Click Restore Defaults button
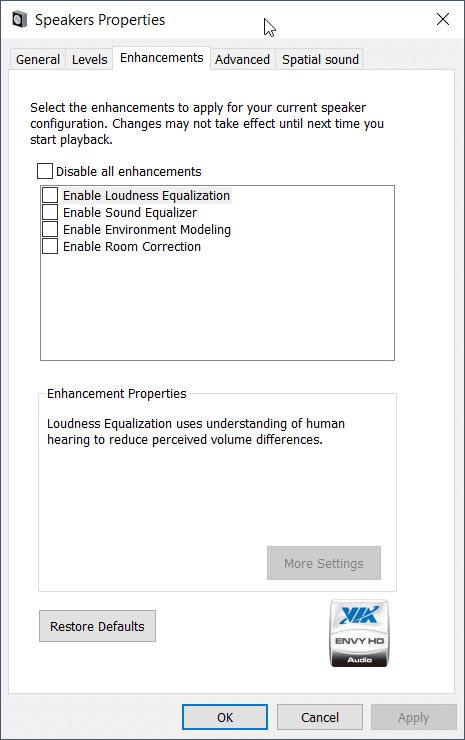This screenshot has height=740, width=465. [97, 626]
